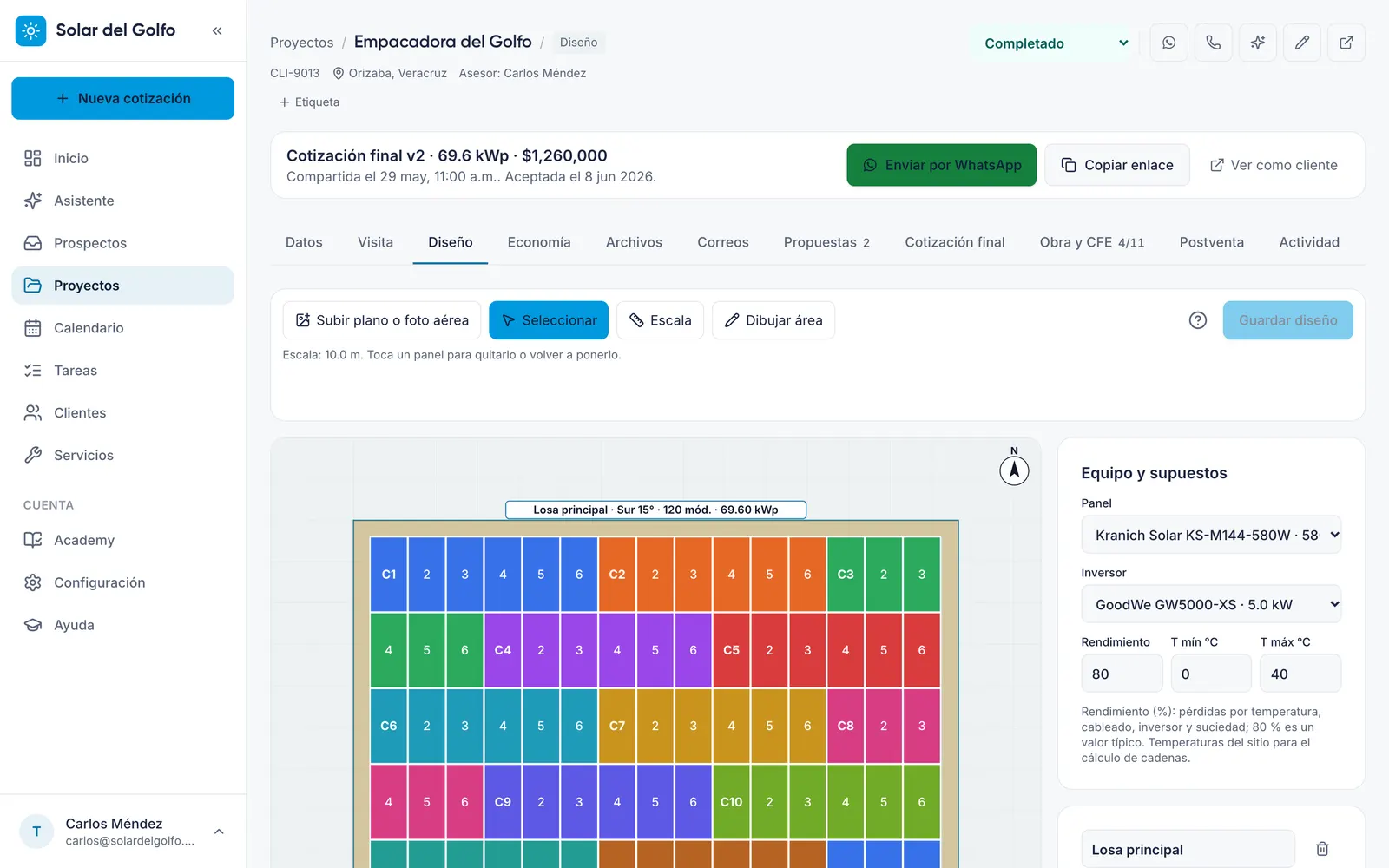Screen dimensions: 1389x868
Task: Toggle red panel C5 in the layout
Action: [731, 650]
